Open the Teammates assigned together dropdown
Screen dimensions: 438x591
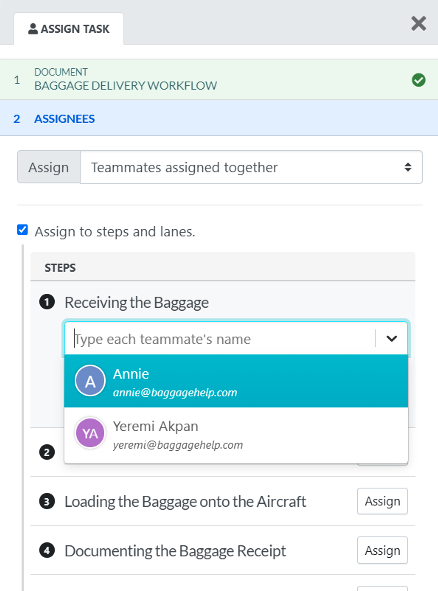coord(251,167)
